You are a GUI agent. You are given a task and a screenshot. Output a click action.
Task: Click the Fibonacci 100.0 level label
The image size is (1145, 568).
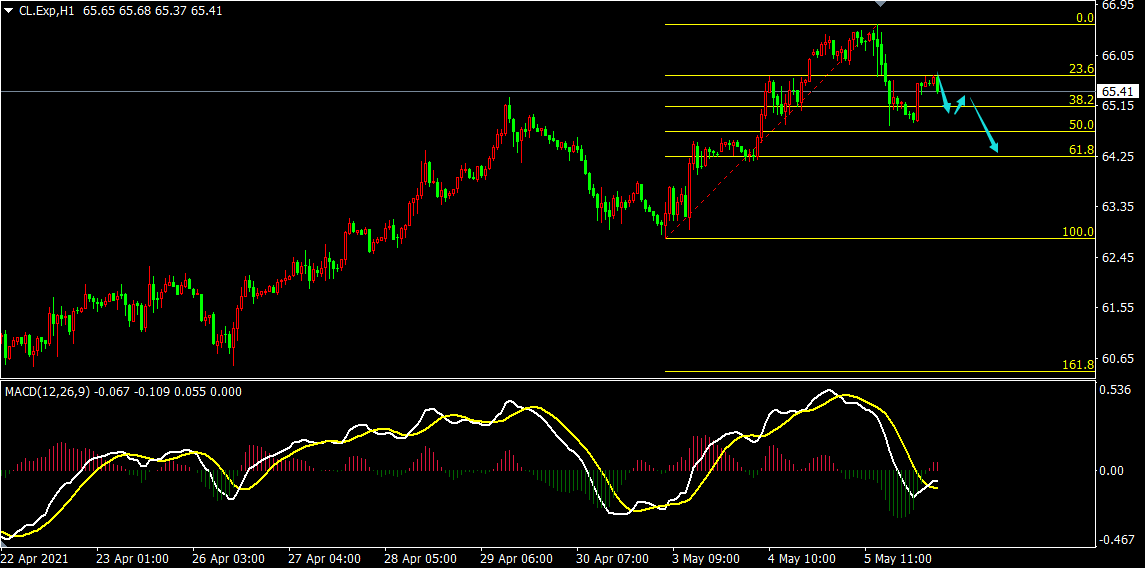[1078, 231]
